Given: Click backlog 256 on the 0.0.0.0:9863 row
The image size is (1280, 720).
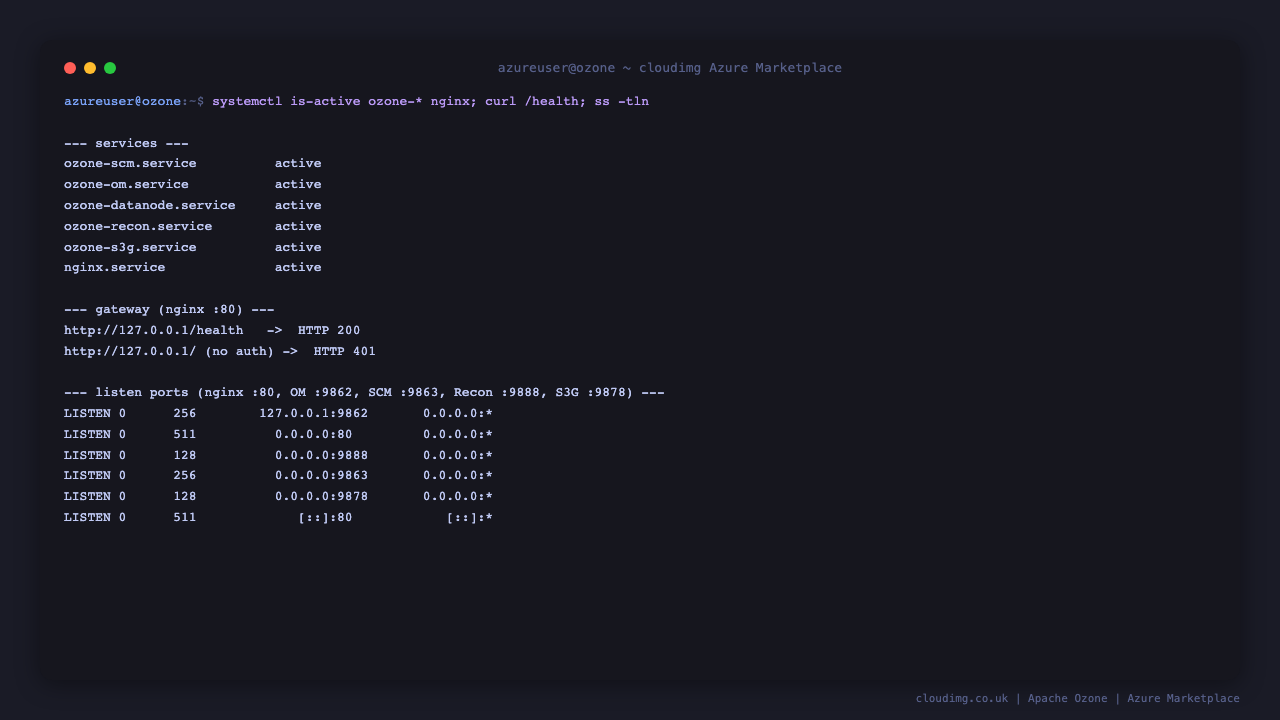Looking at the screenshot, I should click(x=185, y=476).
